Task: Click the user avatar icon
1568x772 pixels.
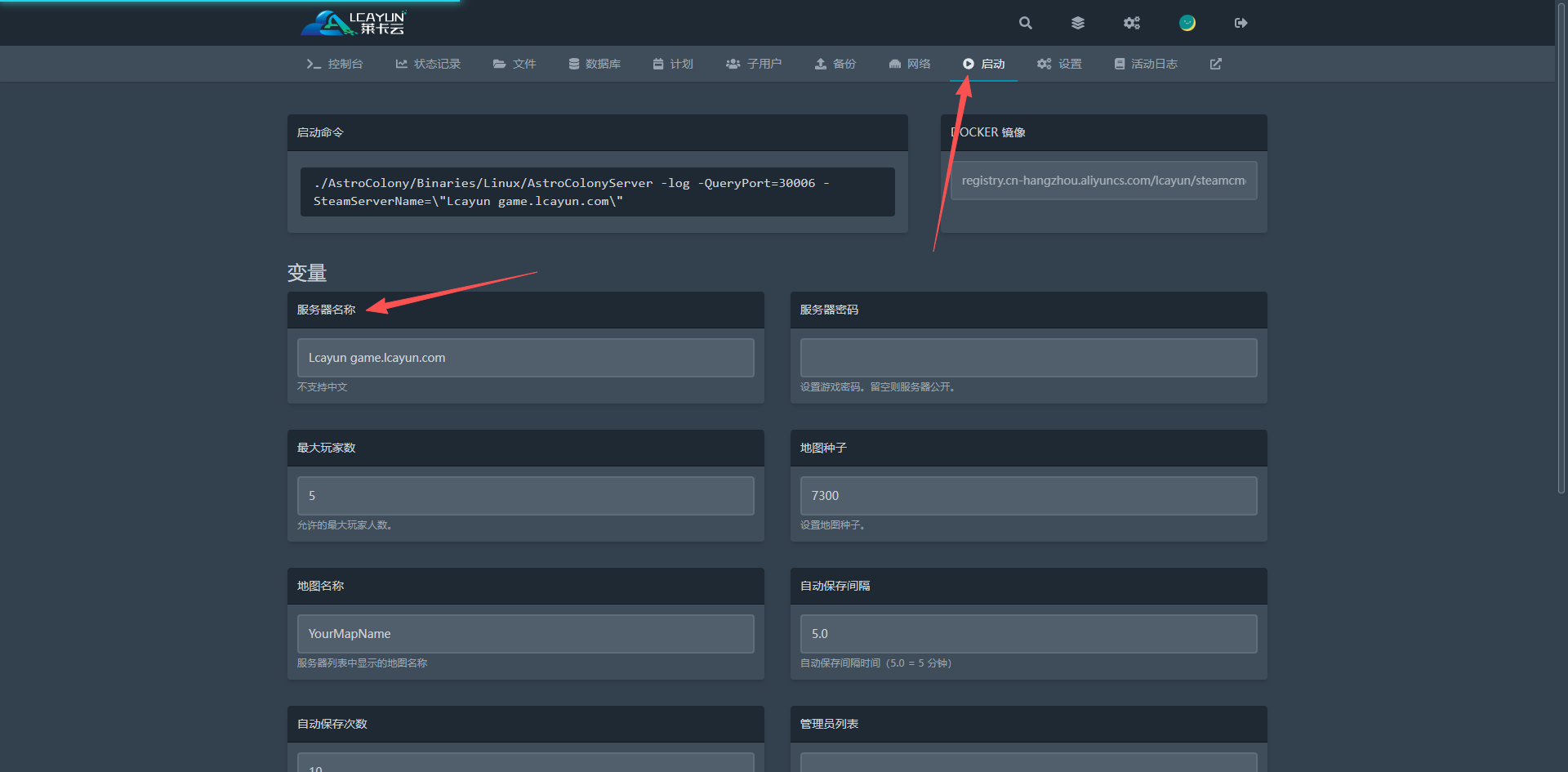Action: [1187, 23]
